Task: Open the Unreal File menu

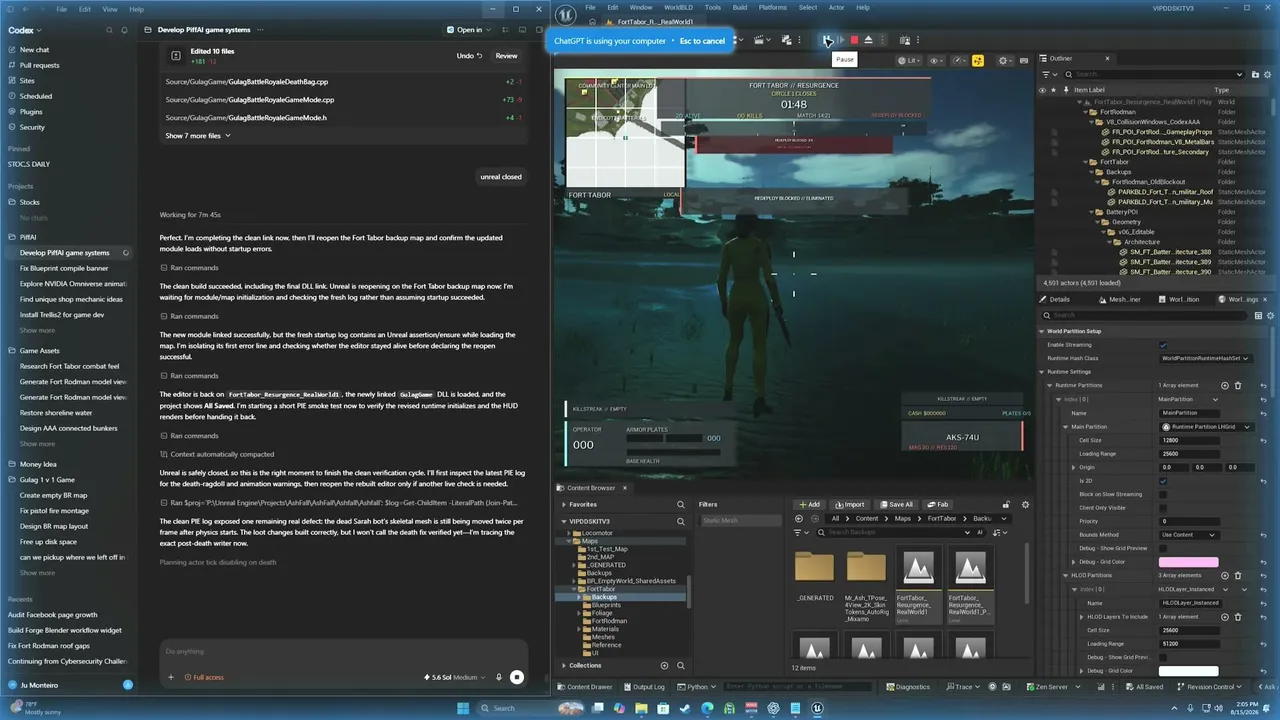Action: pos(590,7)
